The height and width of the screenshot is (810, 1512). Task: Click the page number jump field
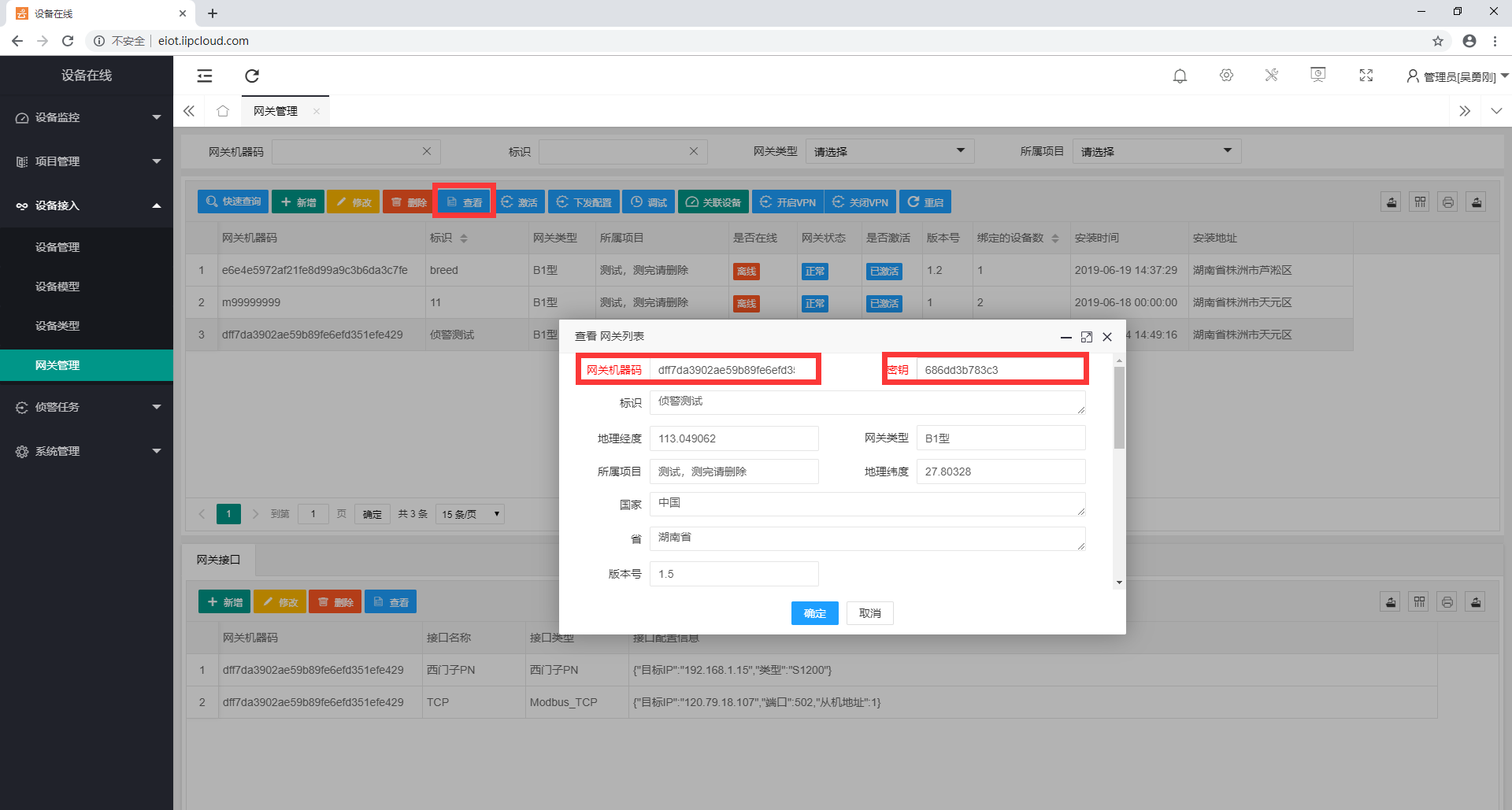coord(313,514)
